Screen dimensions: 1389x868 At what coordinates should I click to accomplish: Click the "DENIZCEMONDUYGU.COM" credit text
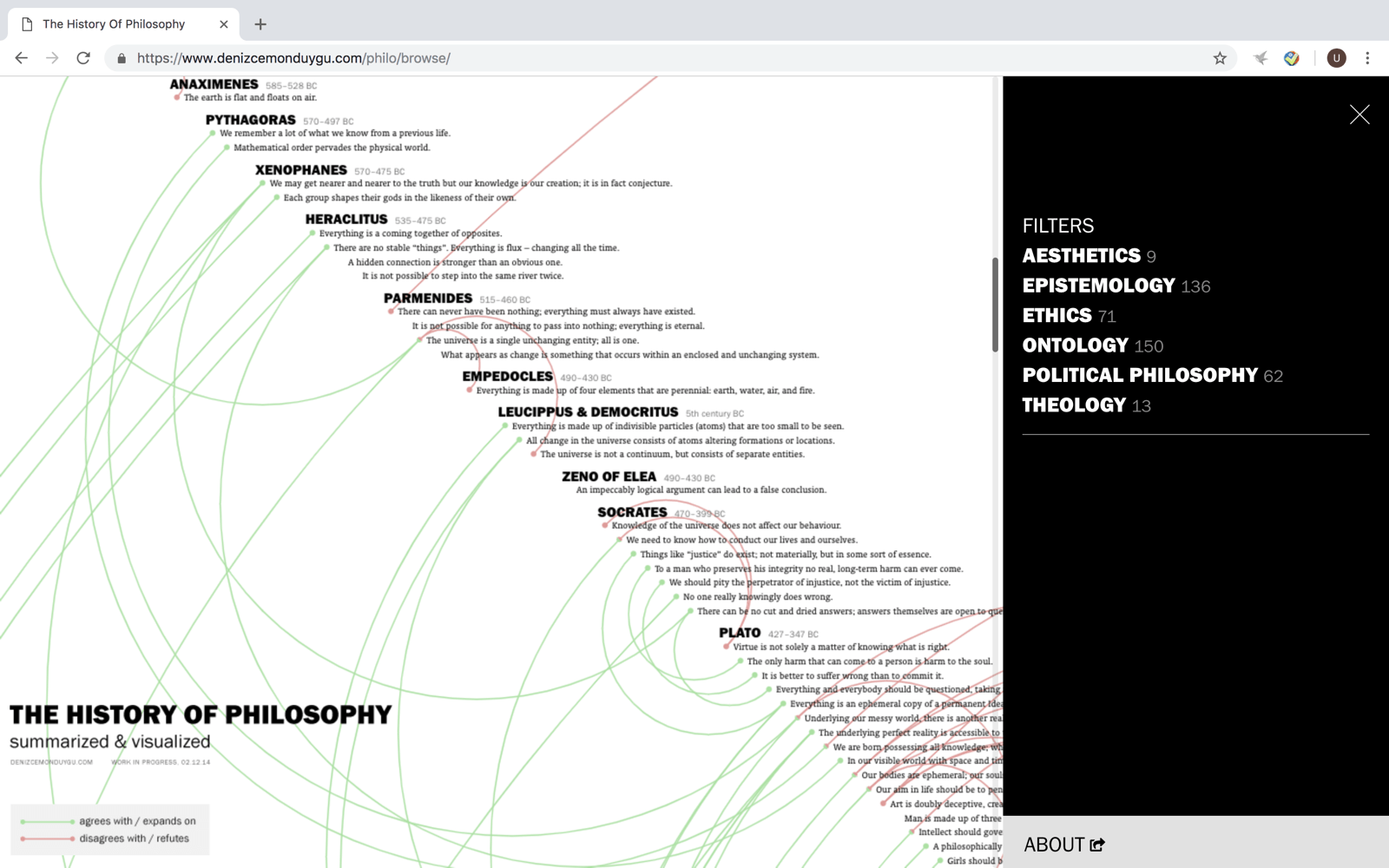[x=51, y=762]
